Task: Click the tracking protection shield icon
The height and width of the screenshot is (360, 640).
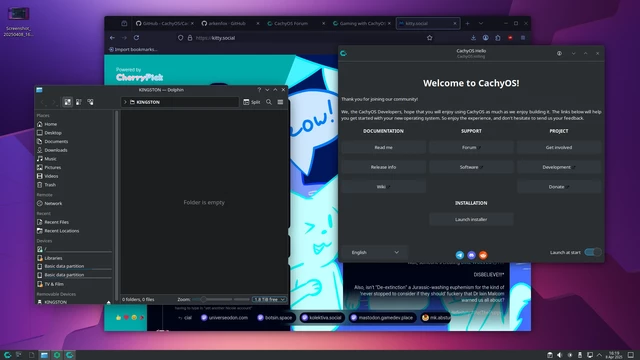Action: pos(180,38)
